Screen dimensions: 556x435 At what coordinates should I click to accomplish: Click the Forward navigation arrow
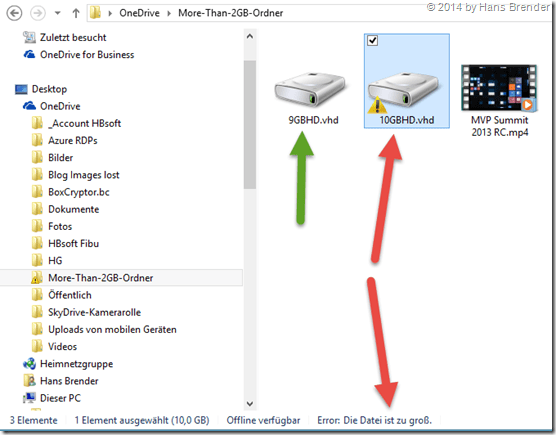pyautogui.click(x=38, y=13)
